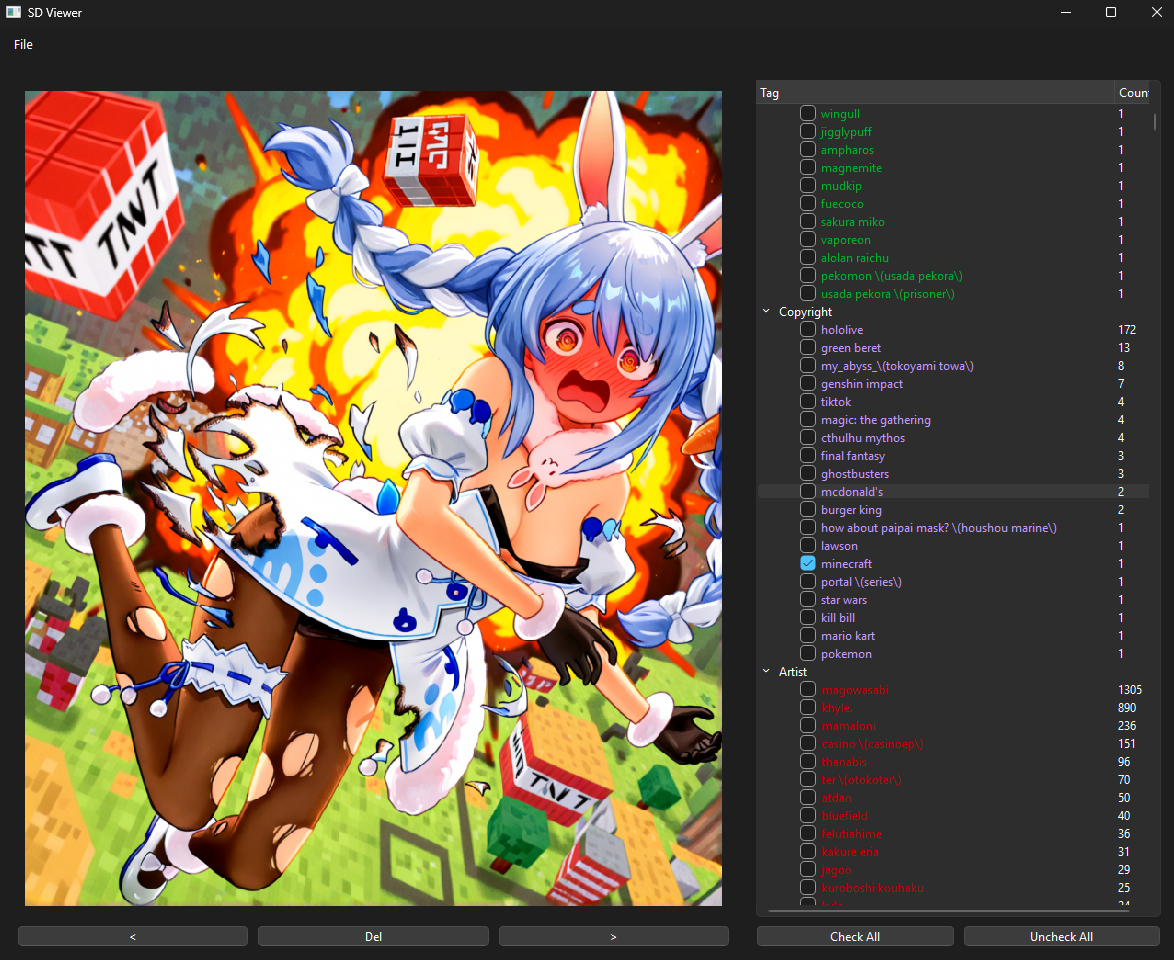Enable the mamaloni artist checkbox
1174x960 pixels.
pyautogui.click(x=808, y=726)
